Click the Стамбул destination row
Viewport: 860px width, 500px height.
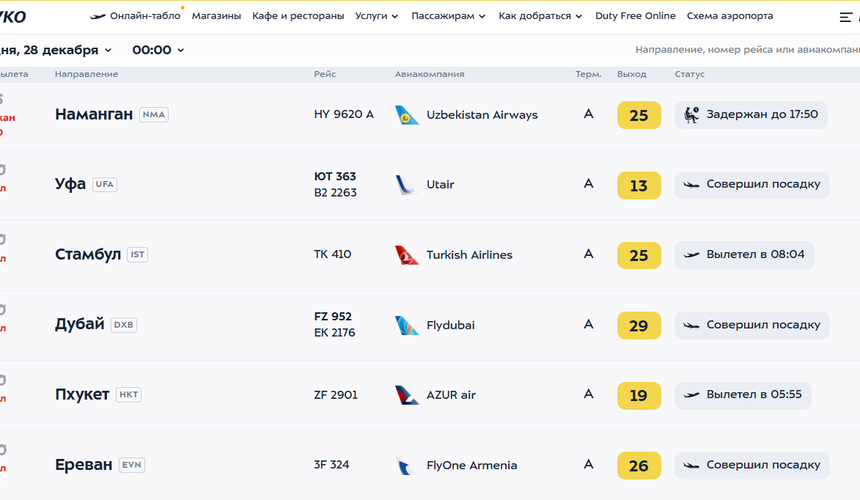[88, 255]
